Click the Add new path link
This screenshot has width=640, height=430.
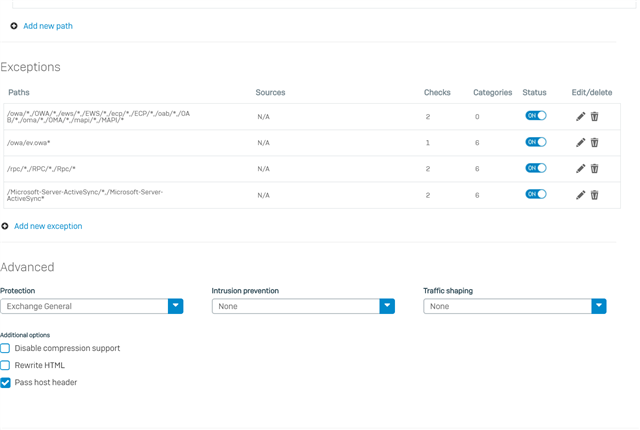(x=48, y=26)
